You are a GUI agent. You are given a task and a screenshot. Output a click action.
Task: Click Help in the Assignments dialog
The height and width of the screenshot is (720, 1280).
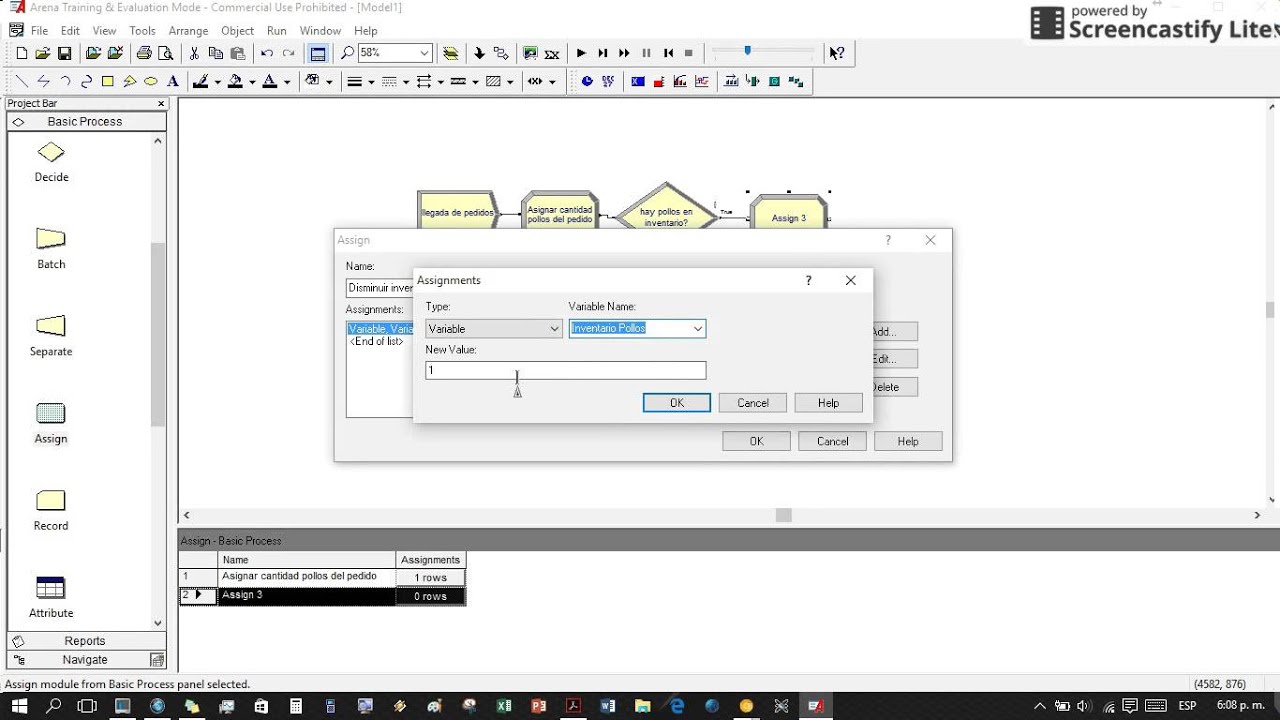(828, 403)
